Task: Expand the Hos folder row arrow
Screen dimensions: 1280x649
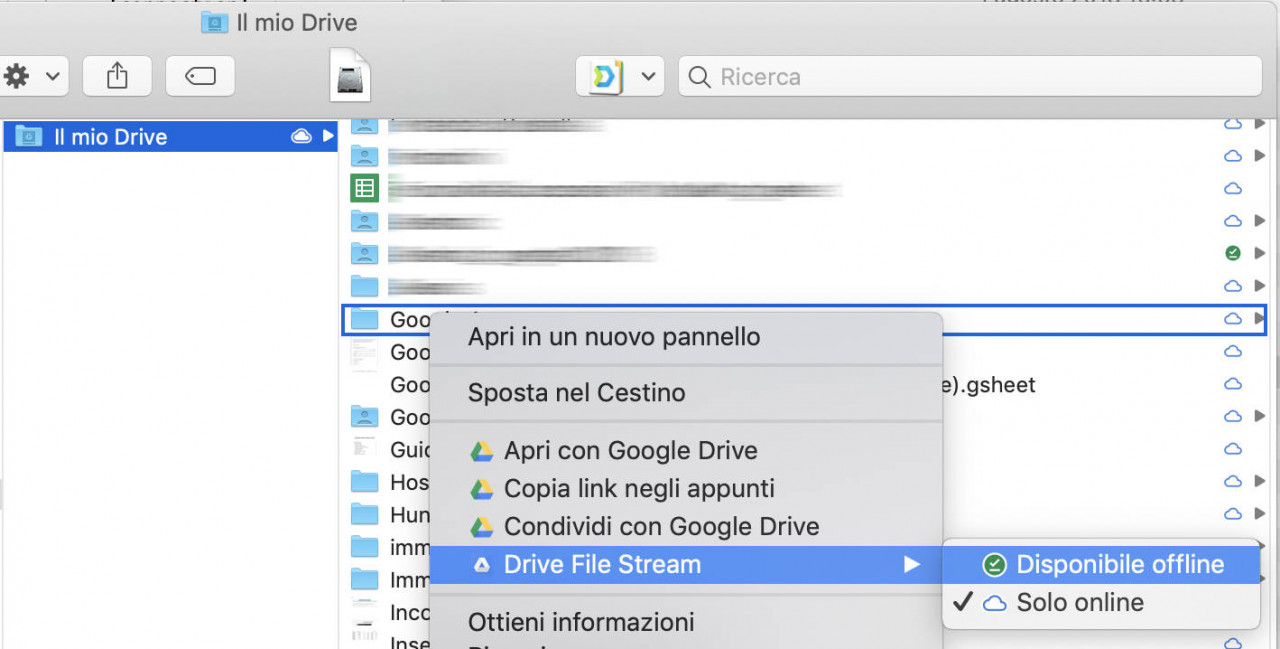Action: pyautogui.click(x=1259, y=482)
